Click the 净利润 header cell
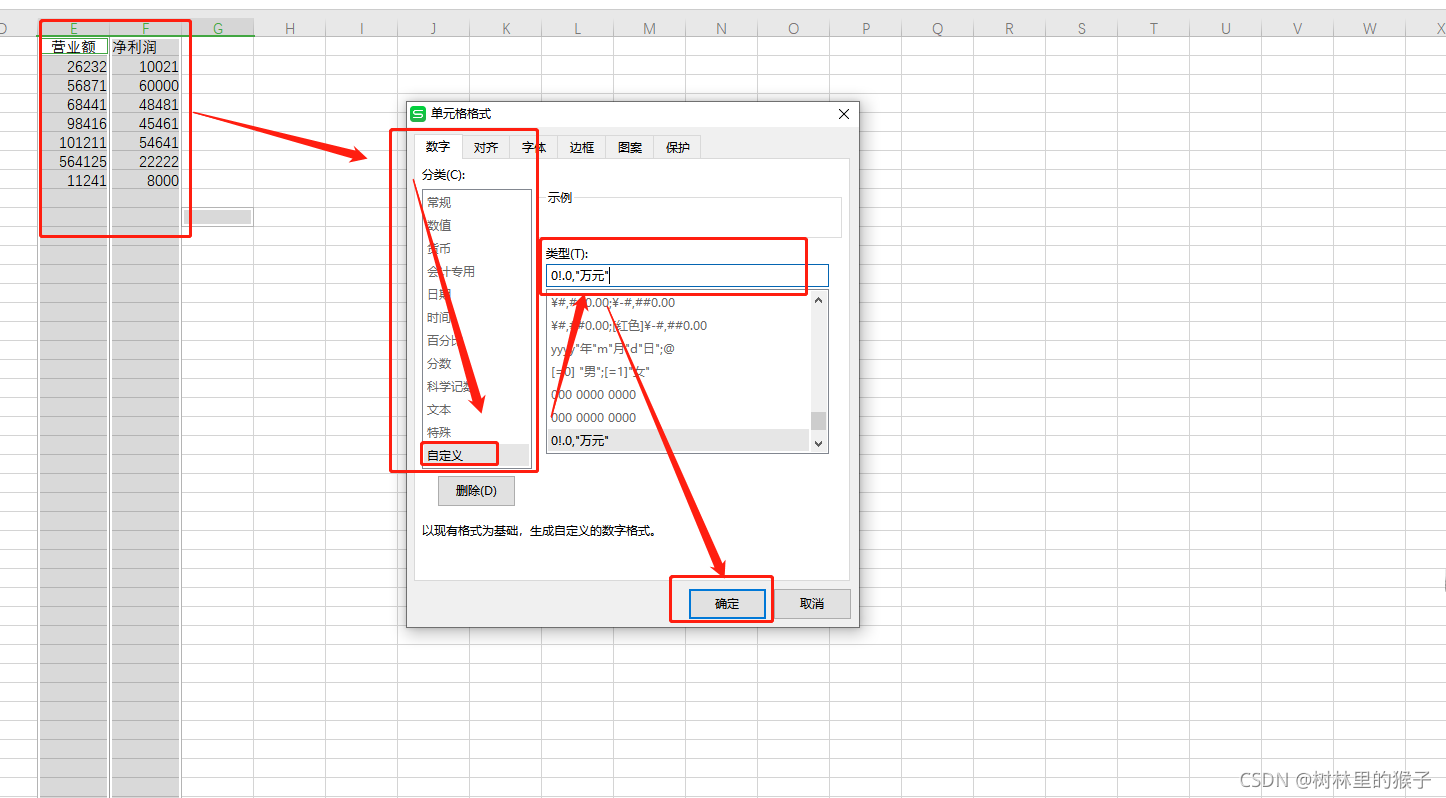Viewport: 1446px width, 798px height. point(146,47)
